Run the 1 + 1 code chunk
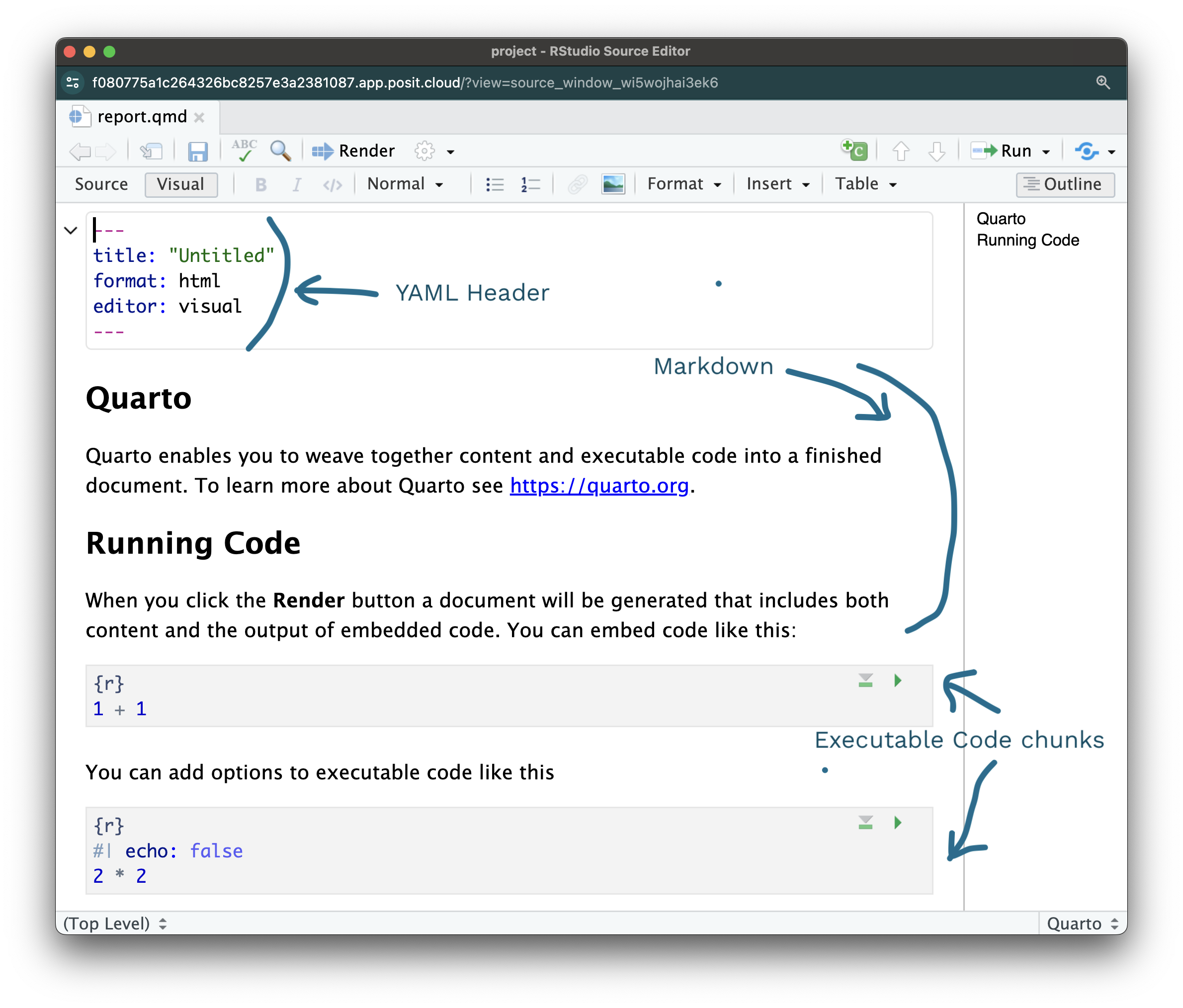Viewport: 1183px width, 1008px height. [898, 680]
